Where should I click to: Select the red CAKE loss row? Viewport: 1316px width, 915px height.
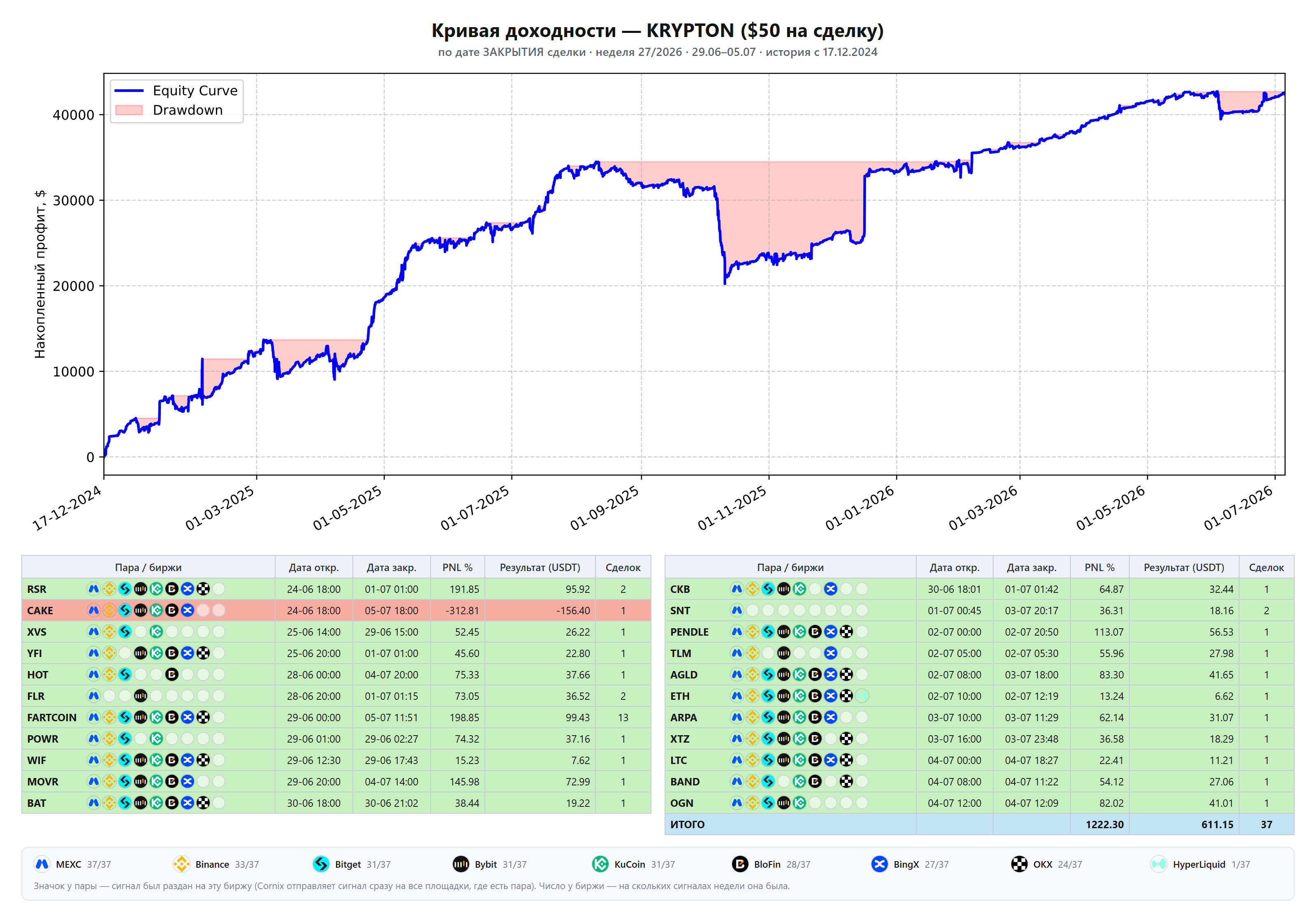pos(336,611)
